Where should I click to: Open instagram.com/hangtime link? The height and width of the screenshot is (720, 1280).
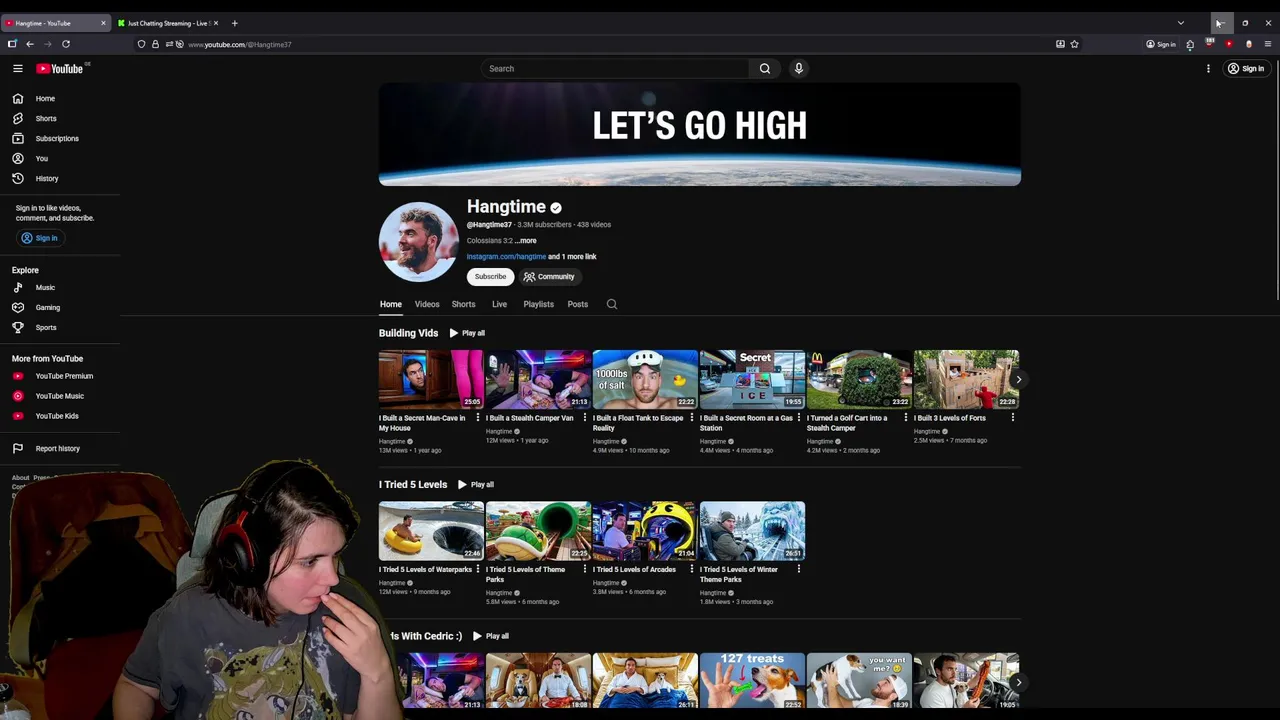[x=506, y=256]
